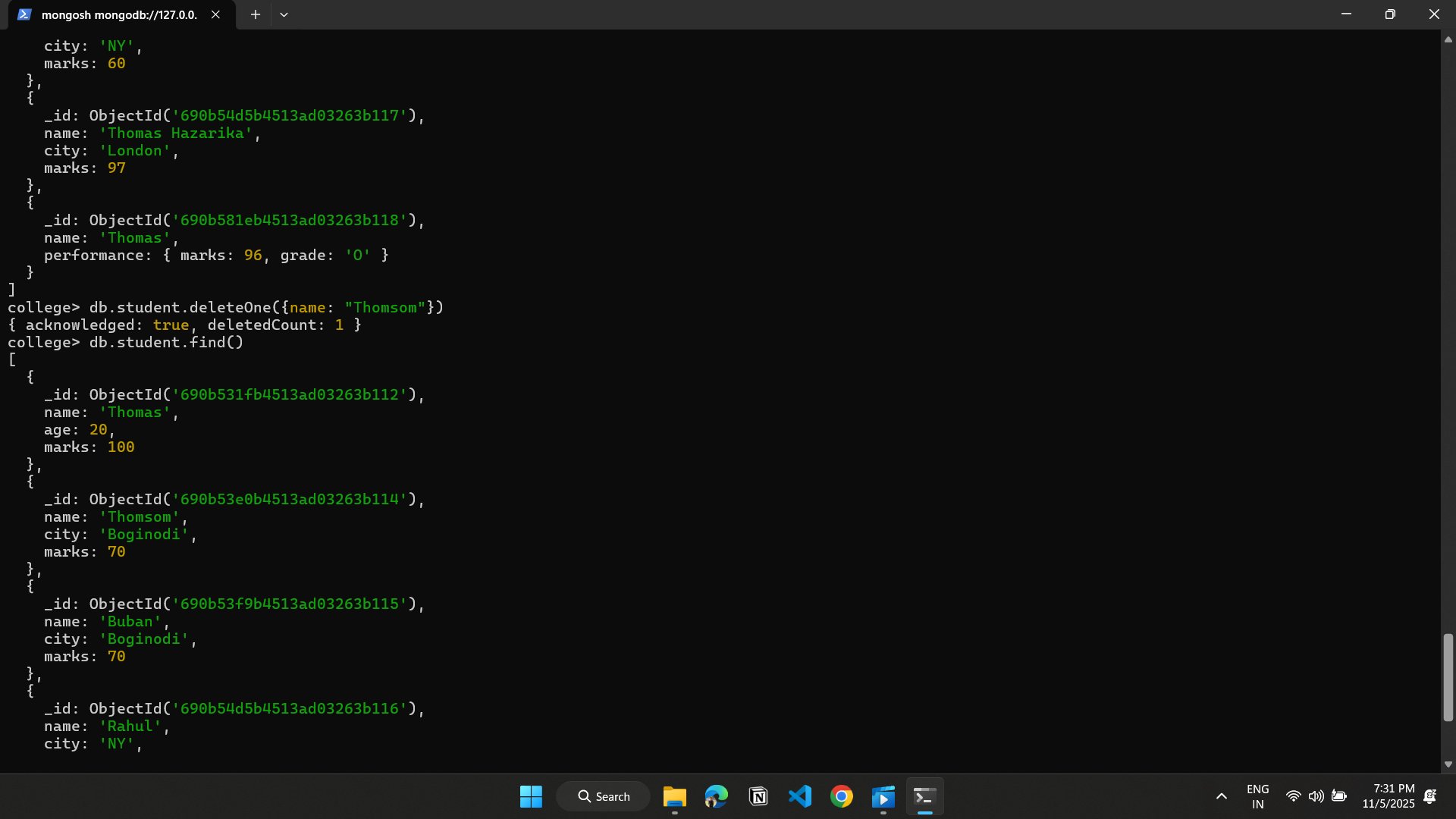Open the Windows Start menu
The width and height of the screenshot is (1456, 819).
pos(531,796)
